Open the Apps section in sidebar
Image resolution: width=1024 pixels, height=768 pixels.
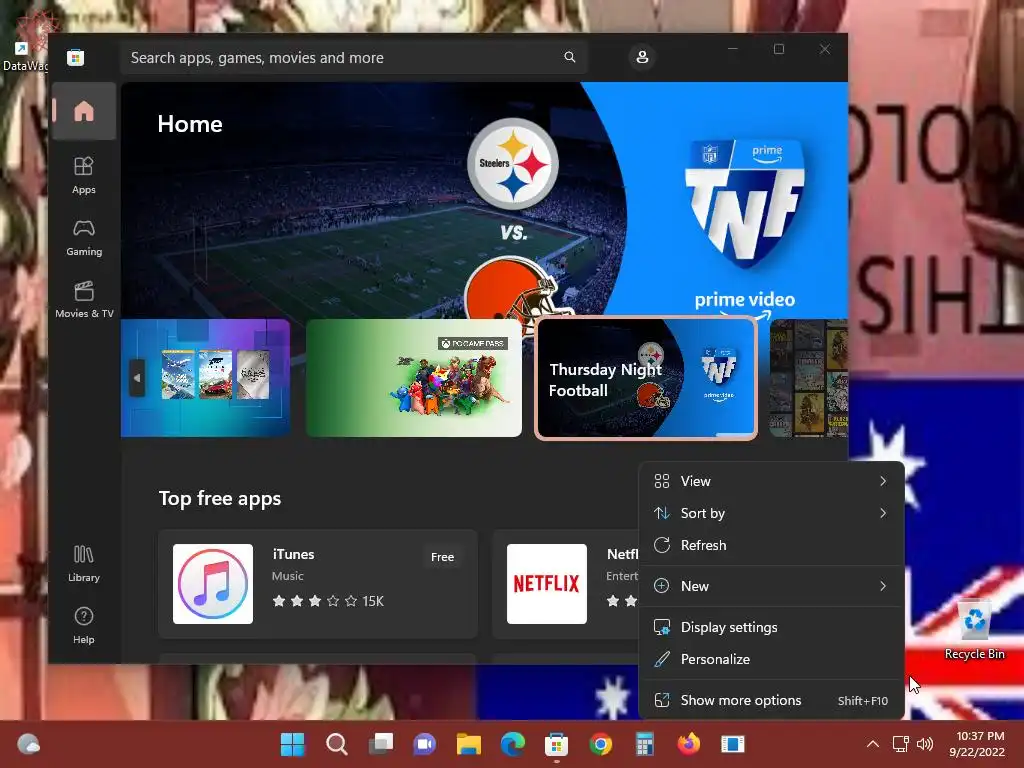coord(84,175)
